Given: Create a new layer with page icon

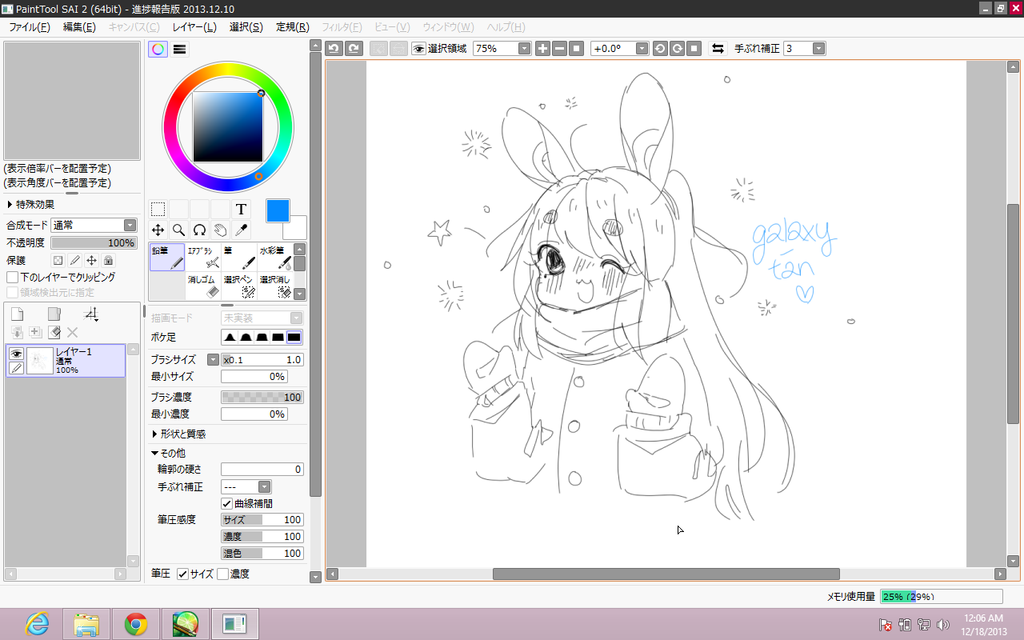Looking at the screenshot, I should coord(18,314).
